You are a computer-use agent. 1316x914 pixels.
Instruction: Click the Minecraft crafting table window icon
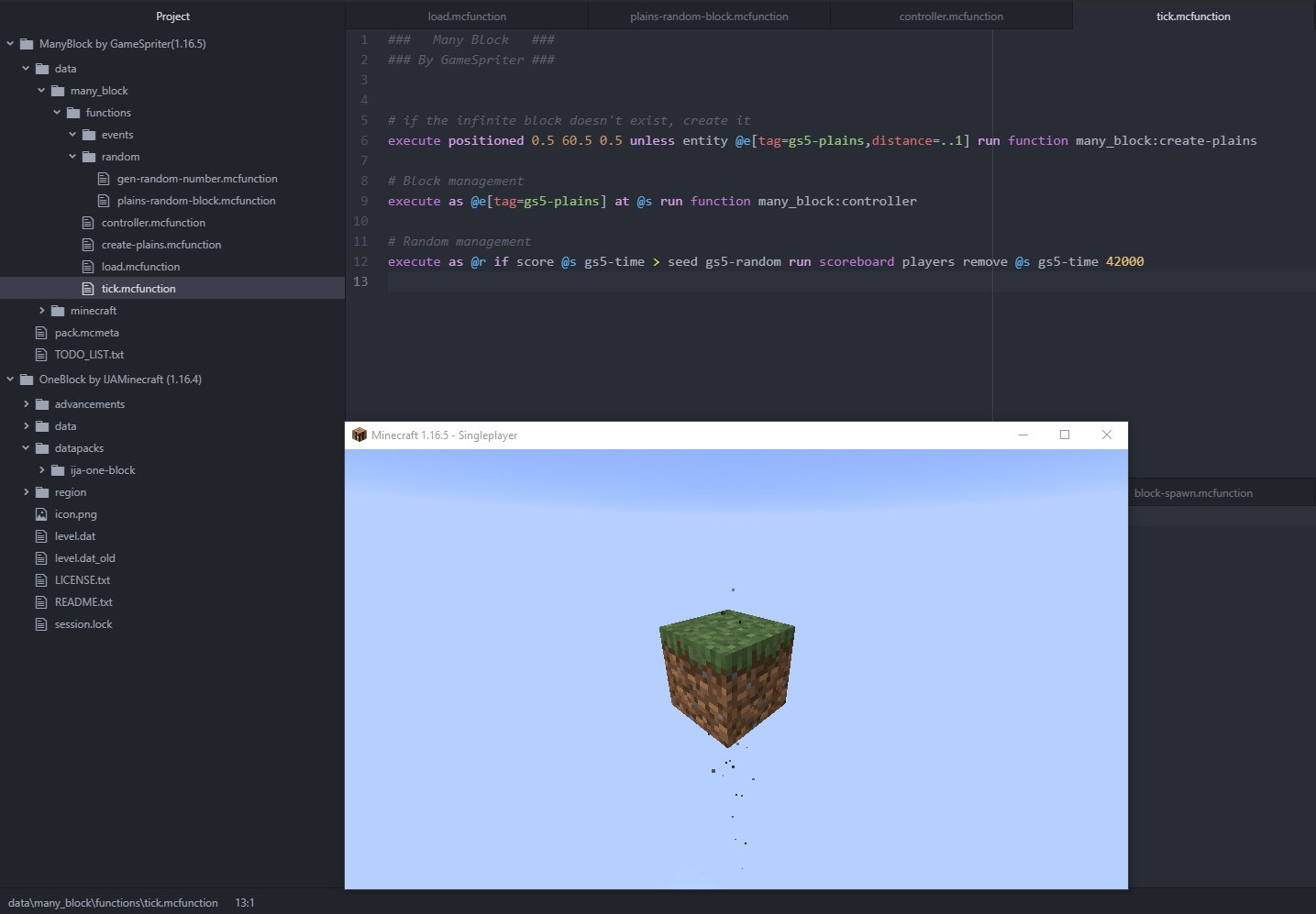pyautogui.click(x=359, y=435)
